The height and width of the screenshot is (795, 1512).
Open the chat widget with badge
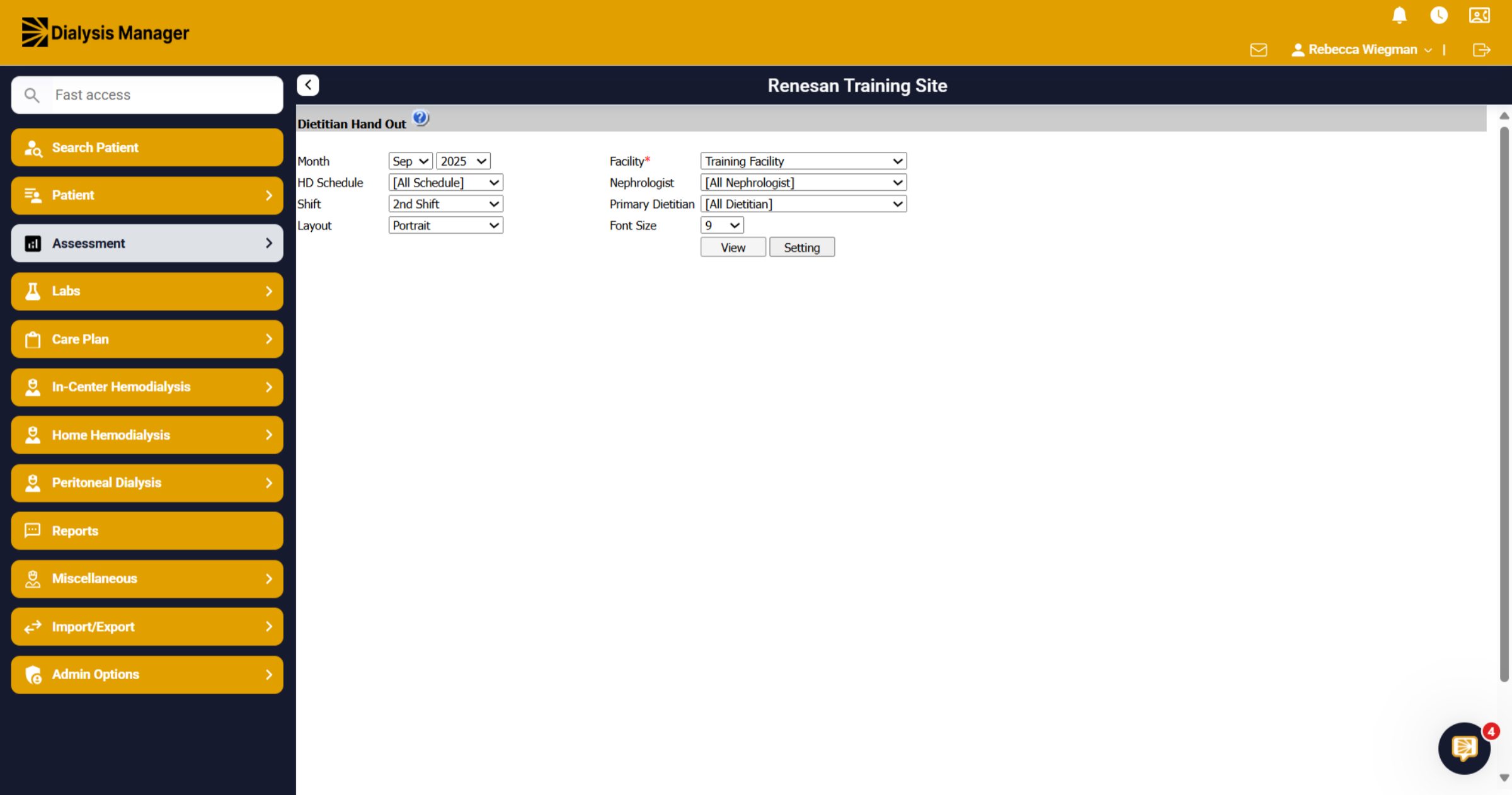coord(1465,748)
